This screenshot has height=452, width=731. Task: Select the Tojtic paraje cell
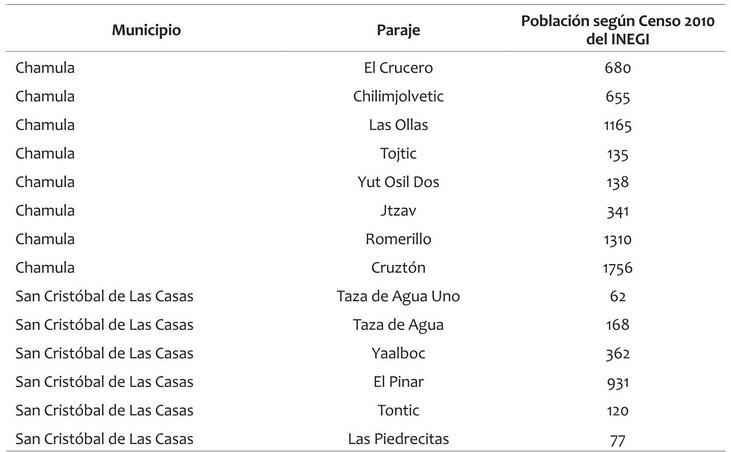click(398, 154)
